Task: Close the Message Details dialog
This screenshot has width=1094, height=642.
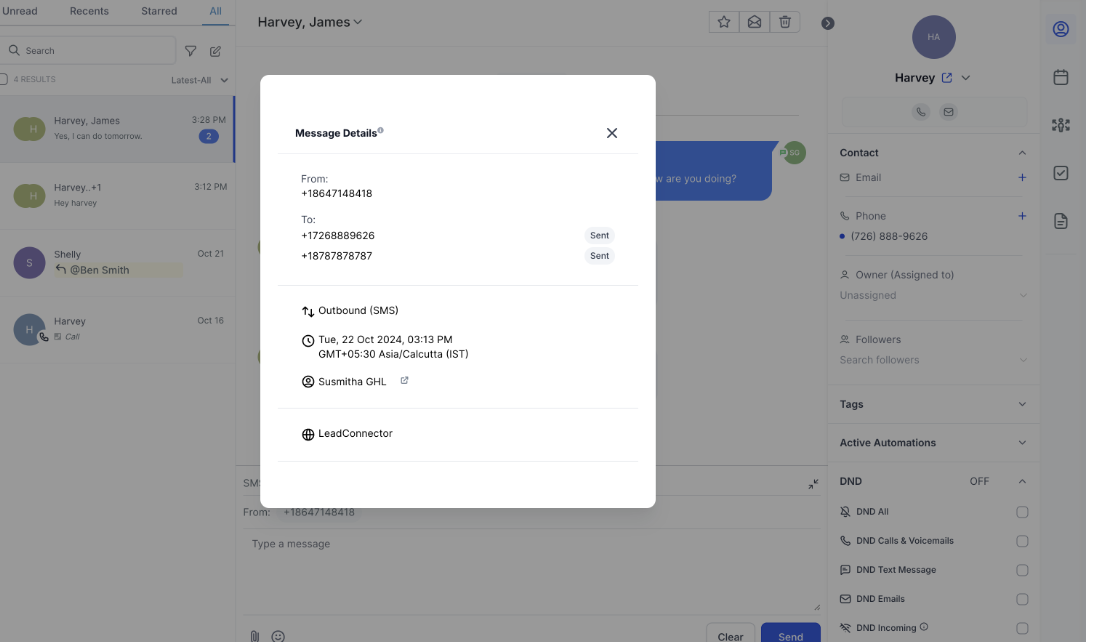Action: click(612, 133)
